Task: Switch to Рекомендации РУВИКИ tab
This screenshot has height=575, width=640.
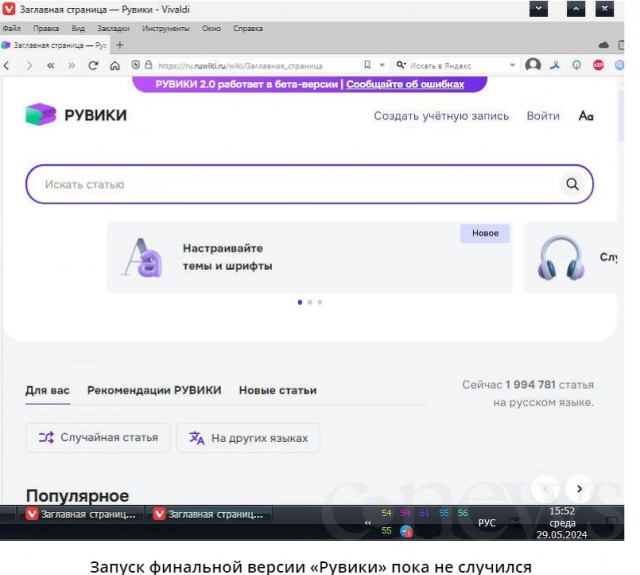Action: pos(154,390)
